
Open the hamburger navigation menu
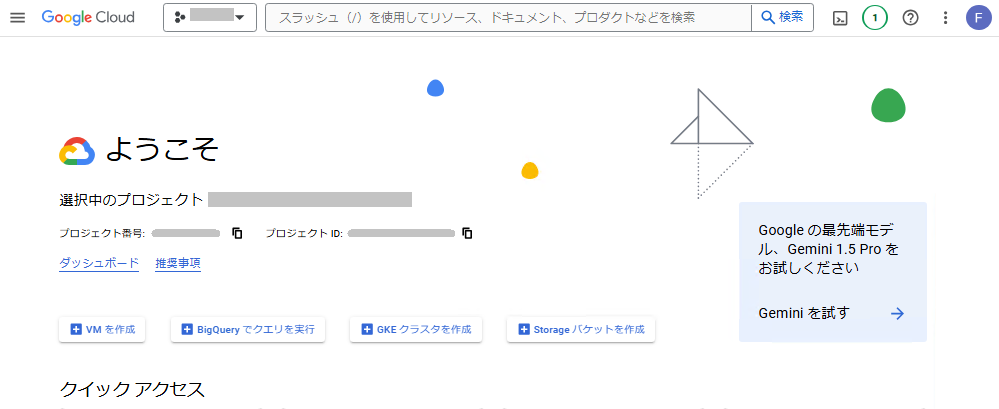[17, 18]
